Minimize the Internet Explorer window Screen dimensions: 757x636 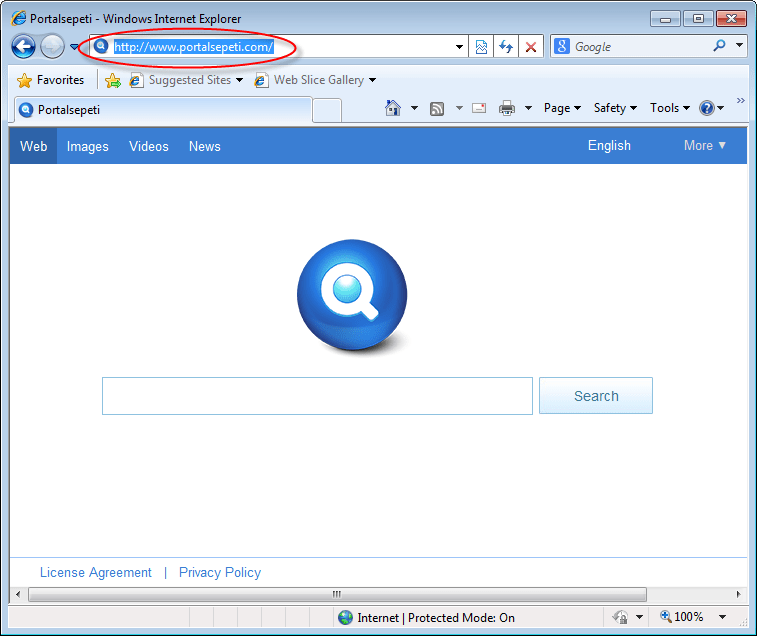point(665,19)
